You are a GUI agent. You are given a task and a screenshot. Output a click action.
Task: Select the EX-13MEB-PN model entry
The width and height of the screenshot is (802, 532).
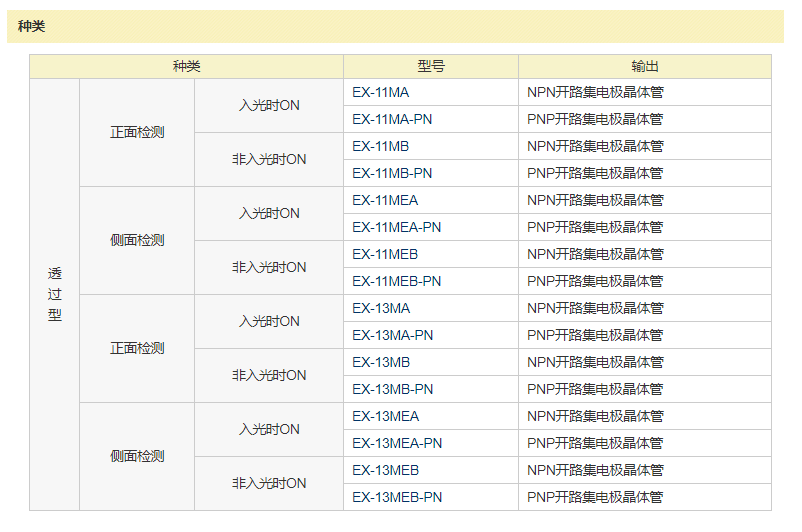tap(396, 497)
